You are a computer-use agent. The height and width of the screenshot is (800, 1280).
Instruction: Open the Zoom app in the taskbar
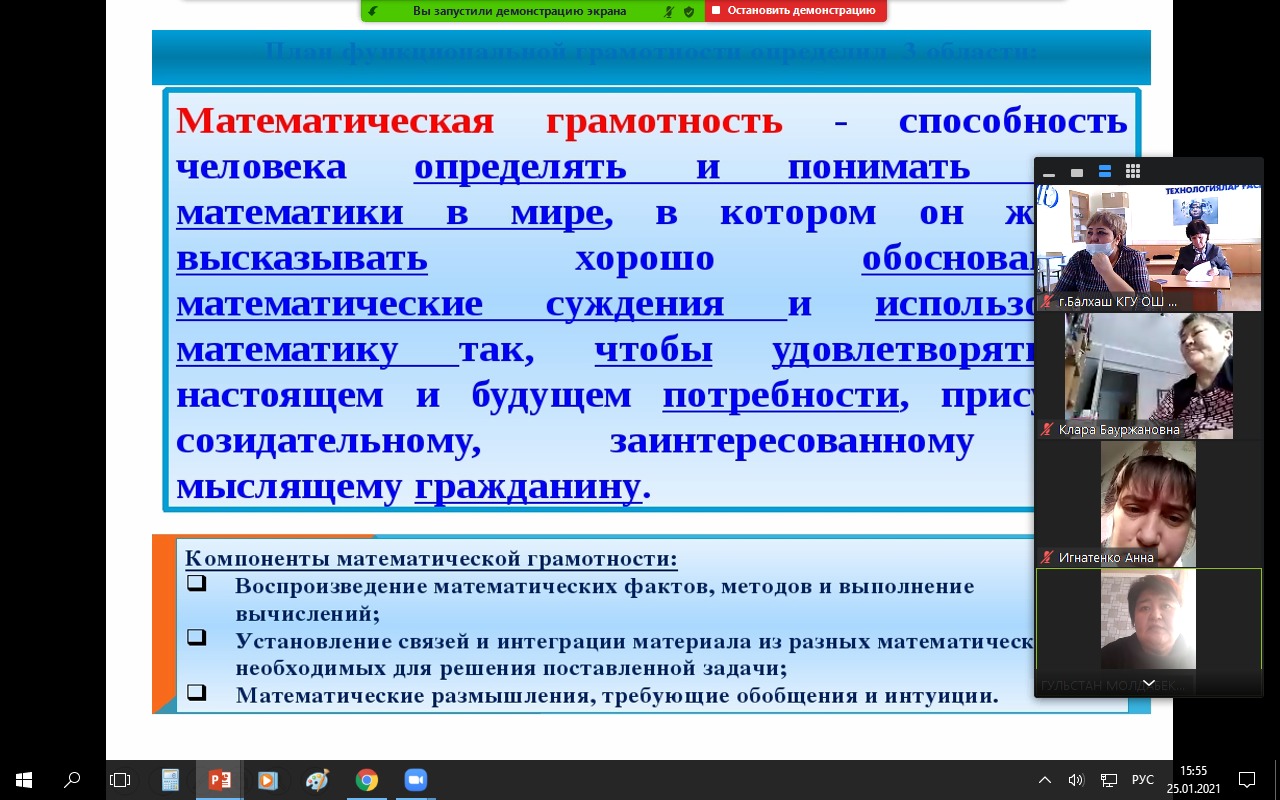415,780
